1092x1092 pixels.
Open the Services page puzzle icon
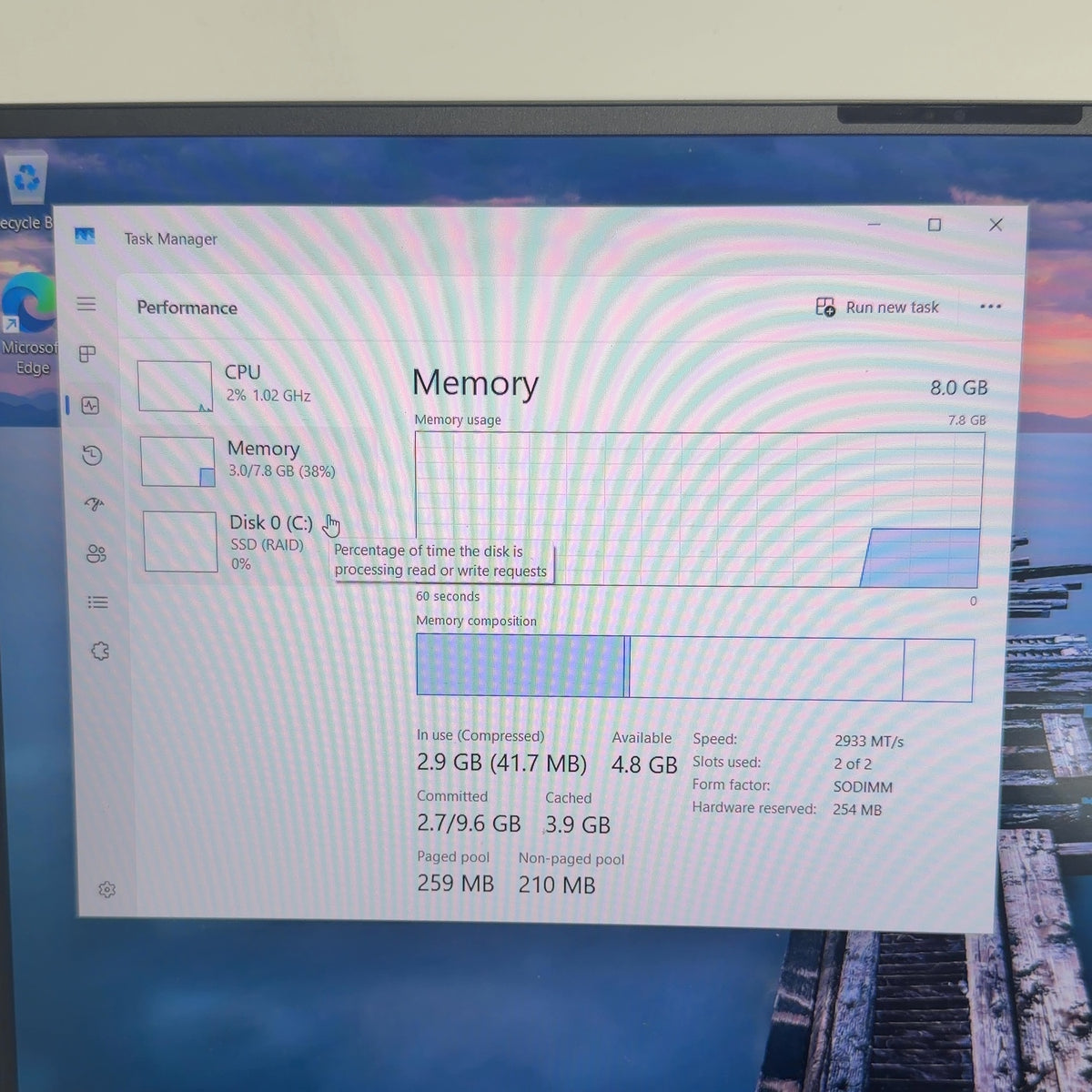click(100, 652)
